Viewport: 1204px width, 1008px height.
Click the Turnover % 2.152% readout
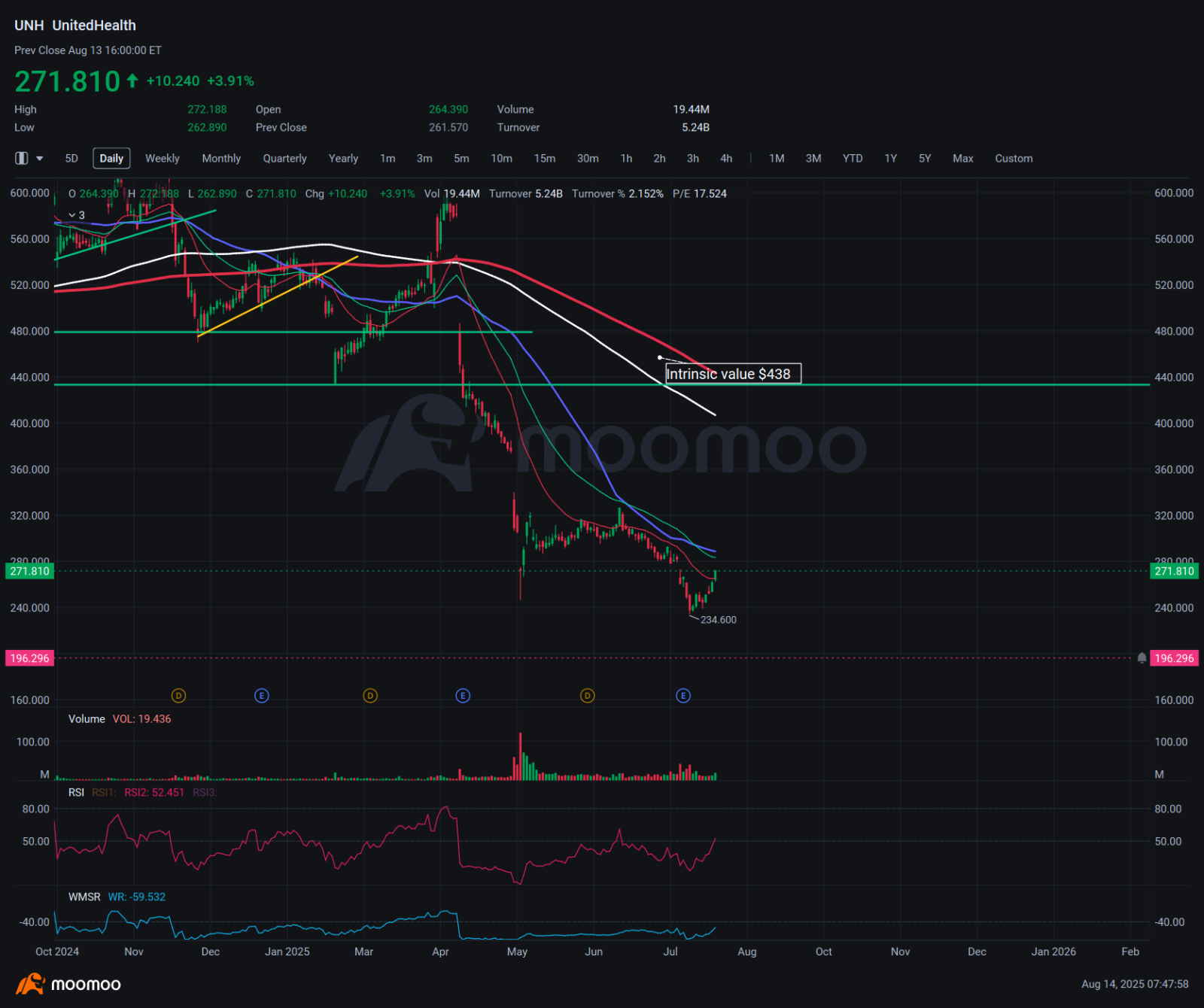(618, 194)
